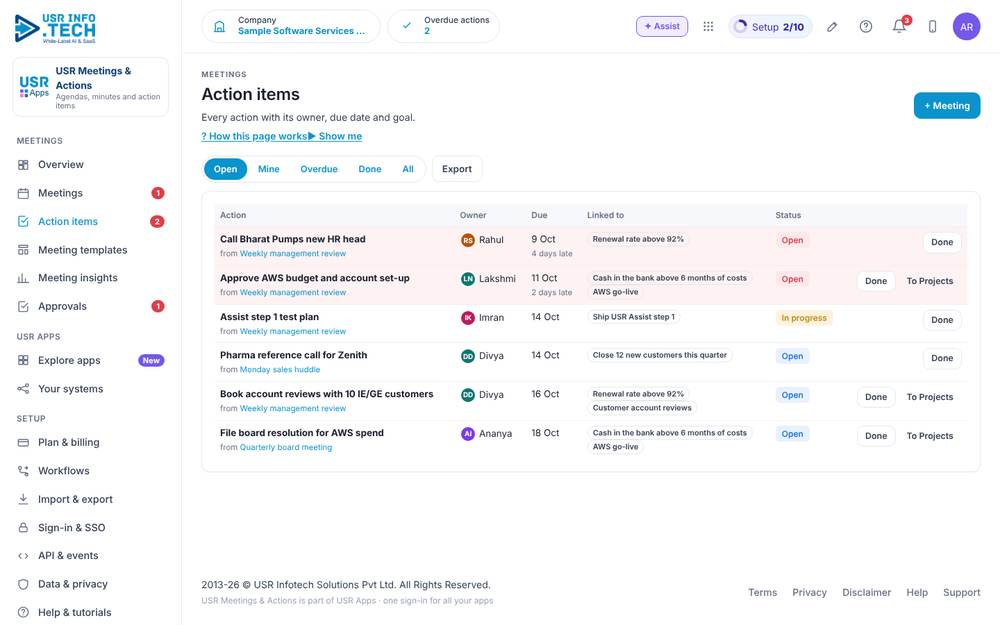The image size is (1000, 625).
Task: Click the API & events code icon
Action: click(x=23, y=555)
